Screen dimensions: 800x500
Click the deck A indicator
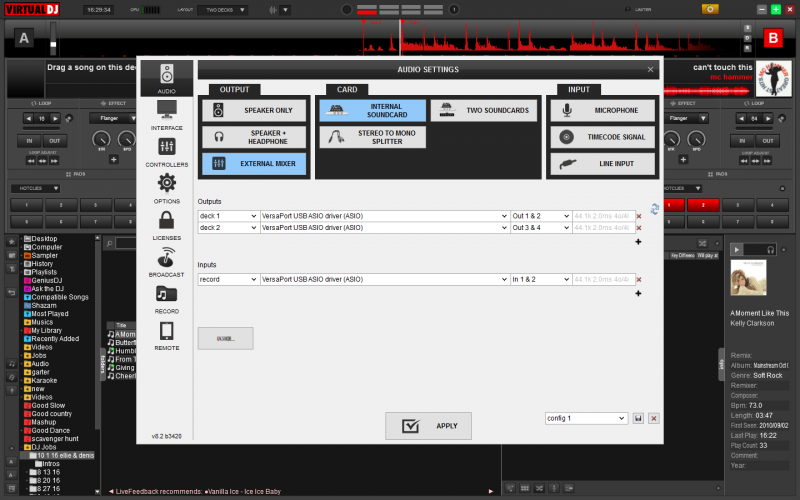(x=24, y=38)
